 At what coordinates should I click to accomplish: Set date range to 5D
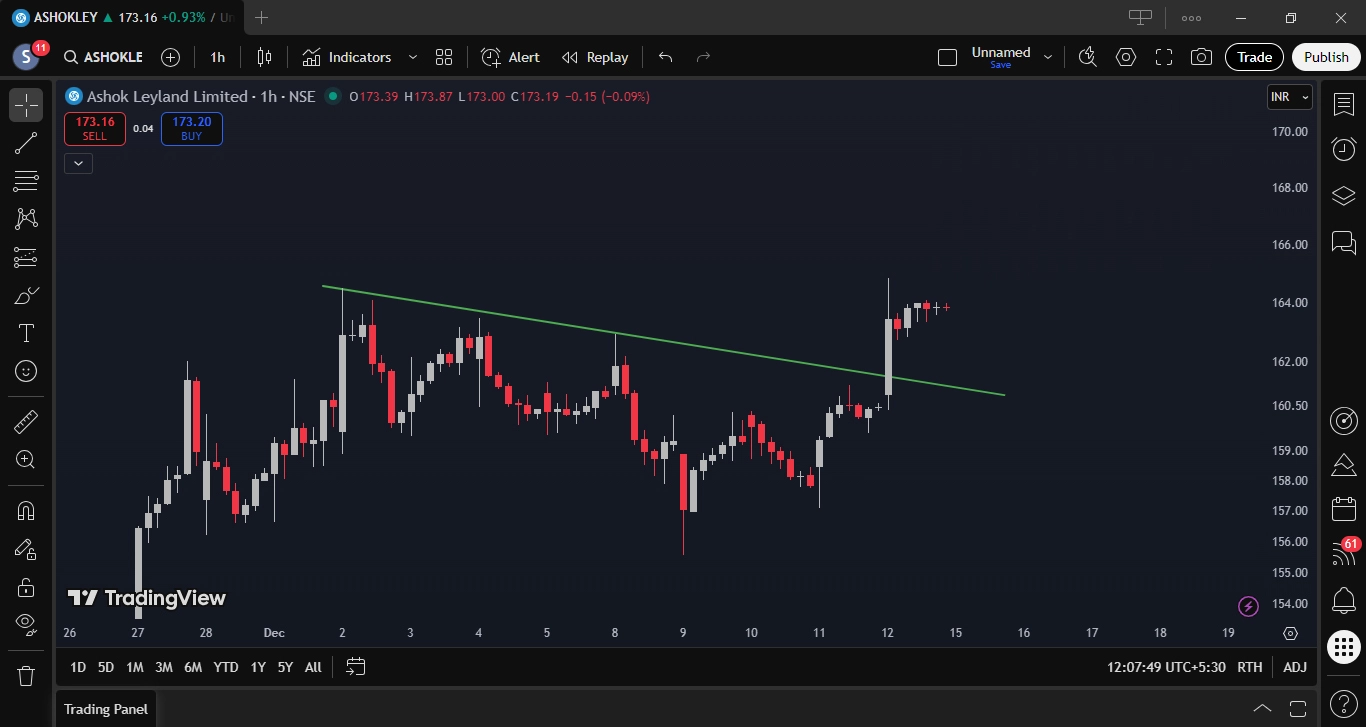(105, 667)
